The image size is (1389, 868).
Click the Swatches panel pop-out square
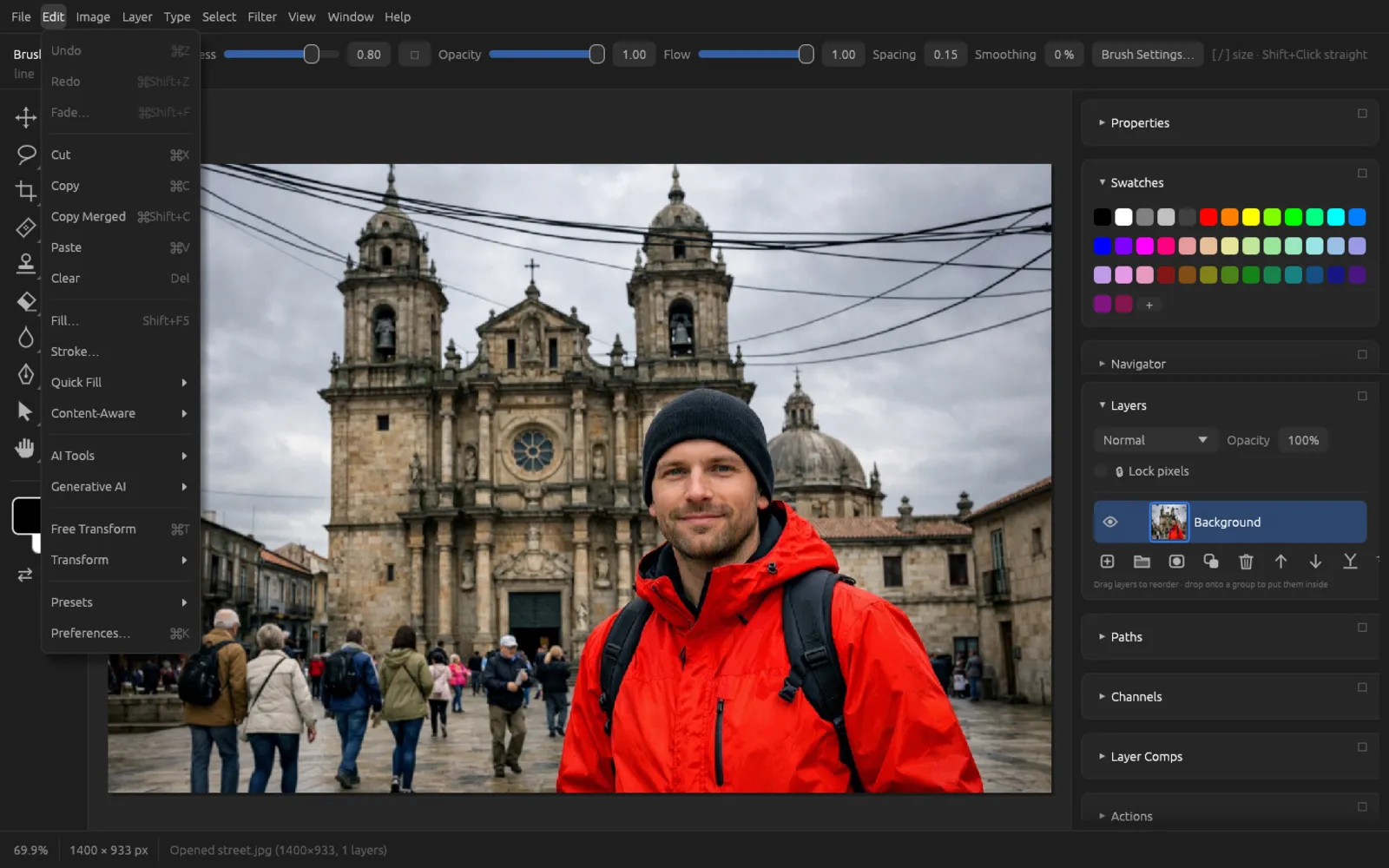click(1362, 174)
